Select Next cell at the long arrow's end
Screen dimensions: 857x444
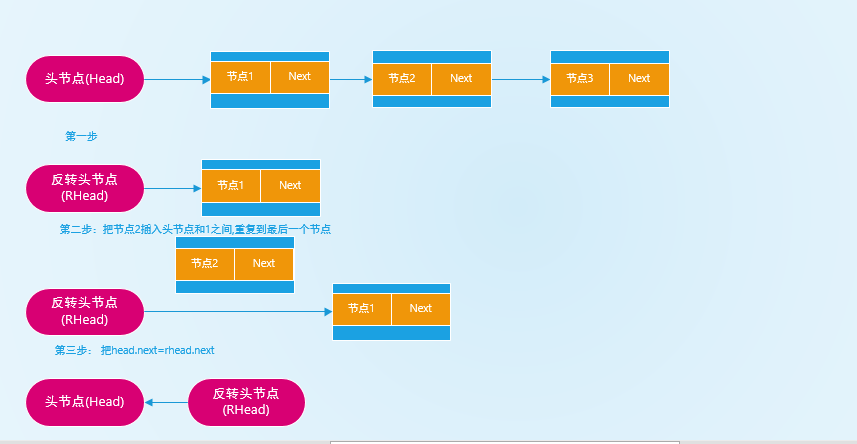pyautogui.click(x=421, y=309)
